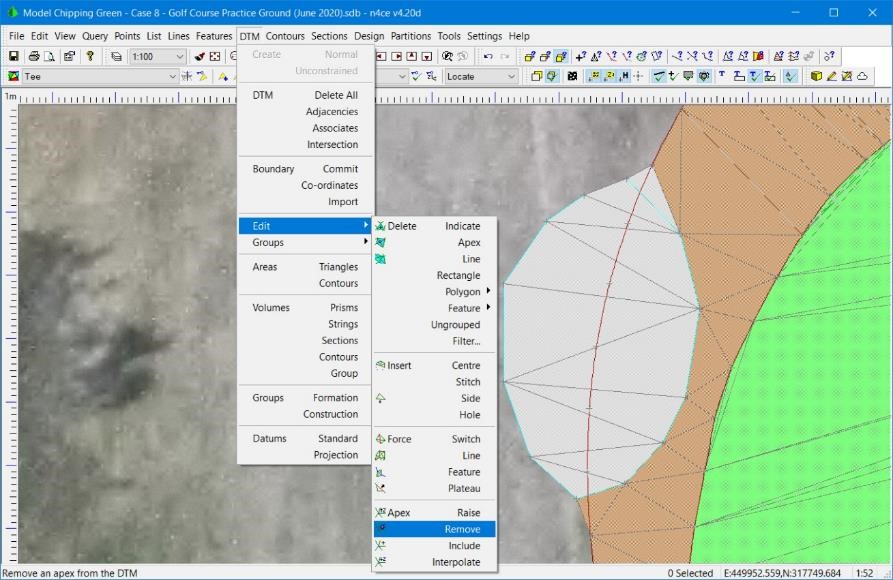This screenshot has height=580, width=893.
Task: Select Remove under Apex in Edit submenu
Action: pos(435,529)
